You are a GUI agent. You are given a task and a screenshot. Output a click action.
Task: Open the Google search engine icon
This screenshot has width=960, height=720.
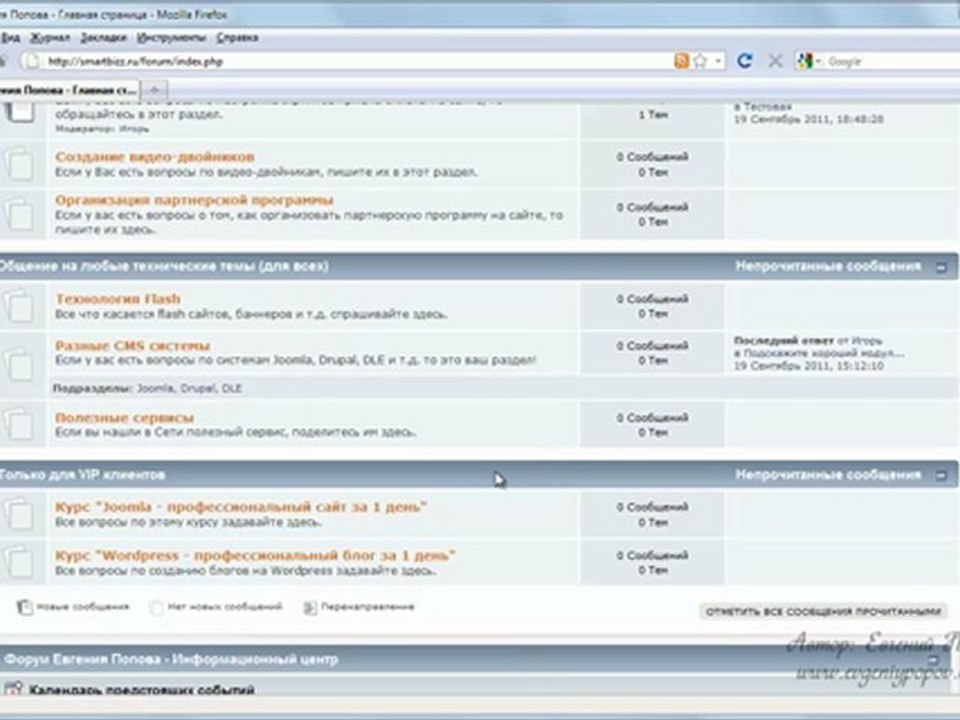[x=804, y=61]
